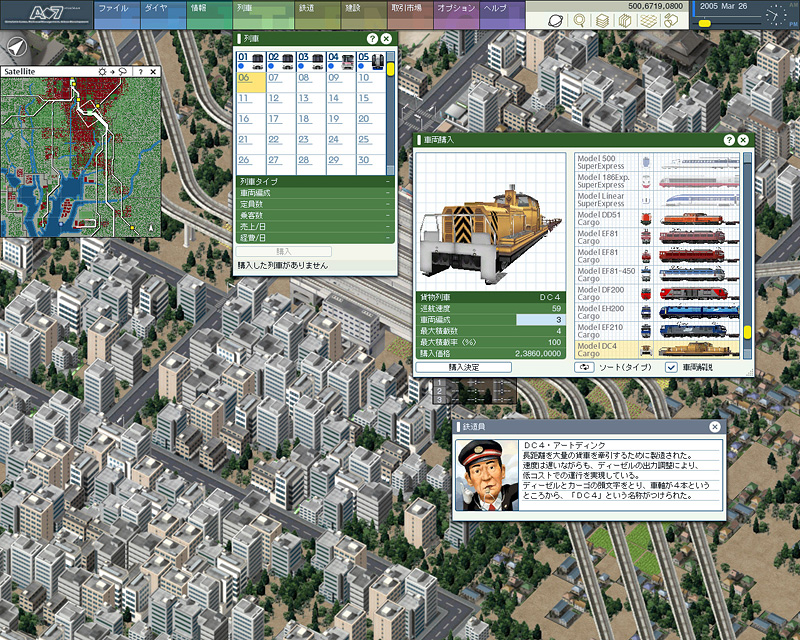Click the Model EF210 Cargo front-view icon
The width and height of the screenshot is (800, 640).
coord(646,331)
